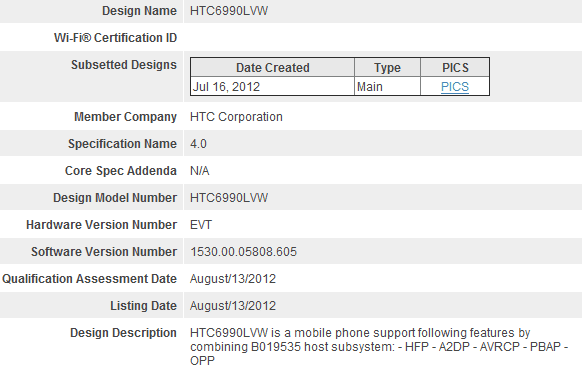Click the Date Created column header
582x377 pixels.
[272, 68]
